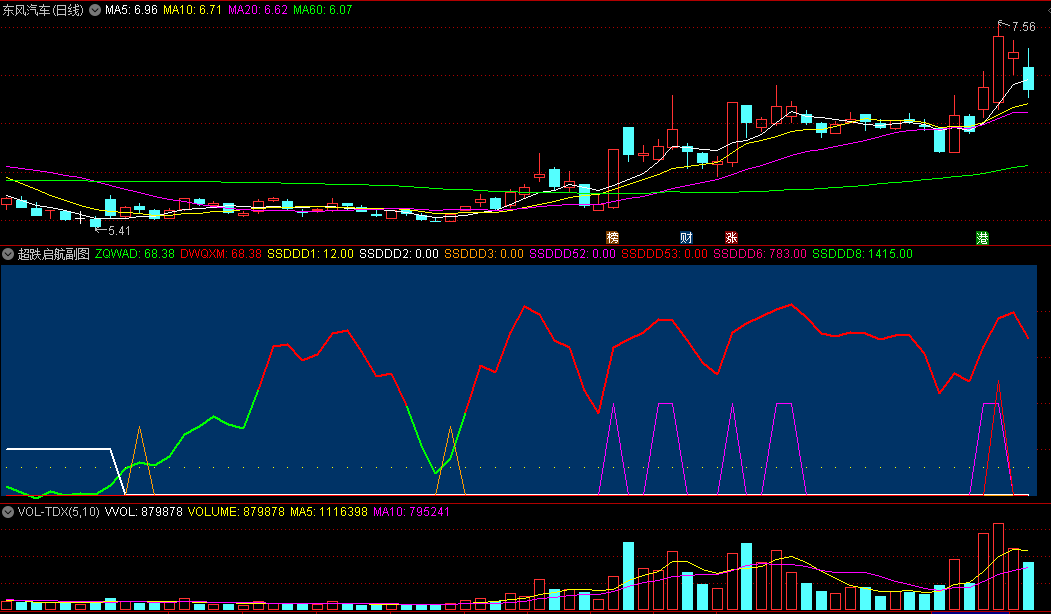Screen dimensions: 1051x614
Task: Select the MA60: 6.07 label
Action: tap(322, 10)
